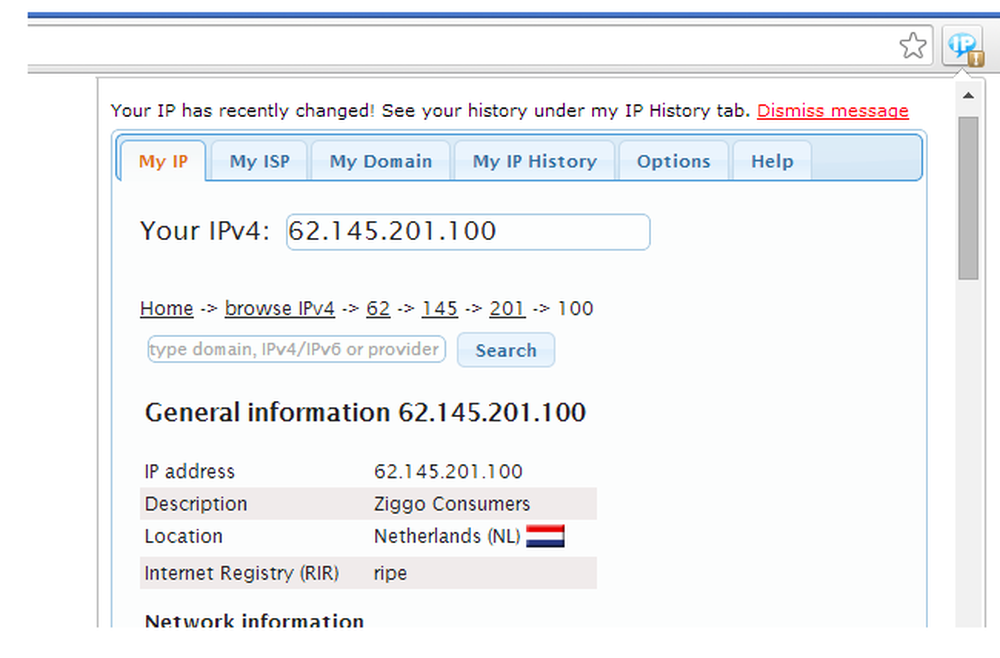
Task: Open the Options tab
Action: 673,160
